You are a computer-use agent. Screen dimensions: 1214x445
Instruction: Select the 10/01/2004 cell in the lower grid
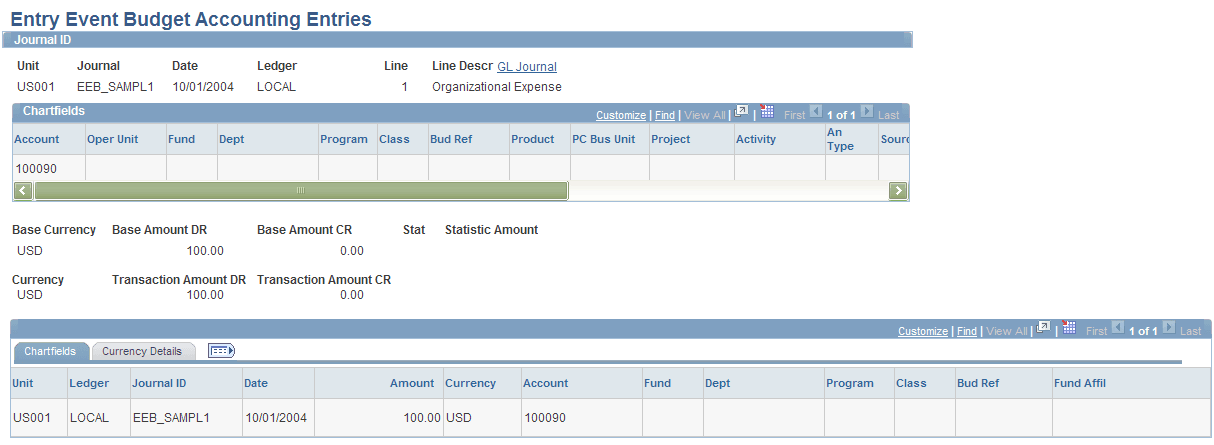[276, 418]
